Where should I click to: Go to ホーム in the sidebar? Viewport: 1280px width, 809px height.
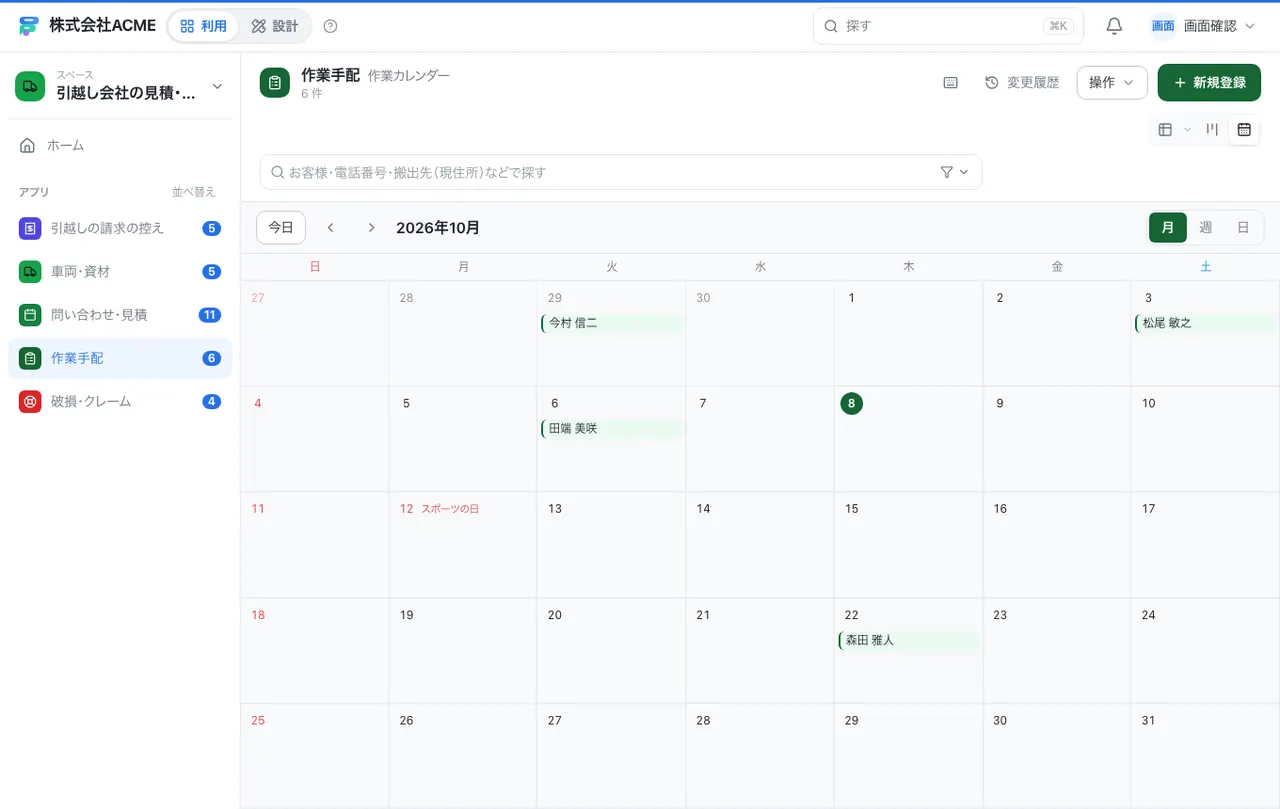[x=120, y=145]
